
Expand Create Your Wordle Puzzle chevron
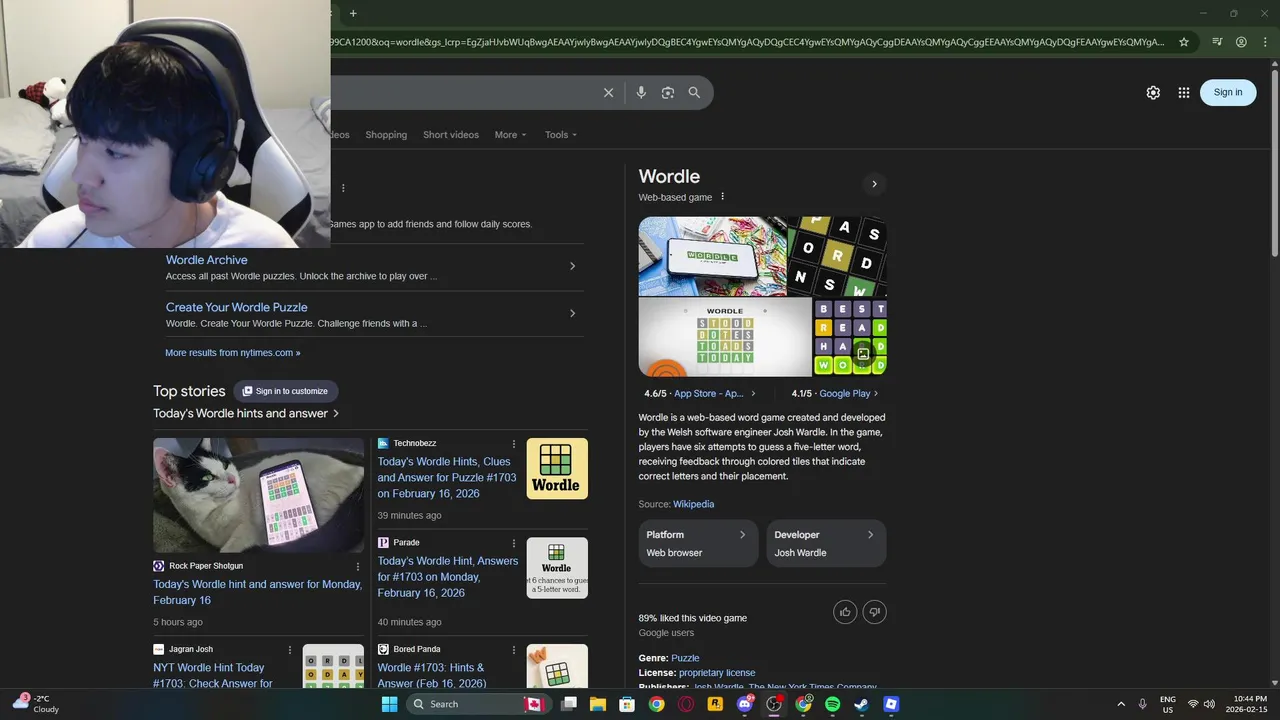(572, 313)
